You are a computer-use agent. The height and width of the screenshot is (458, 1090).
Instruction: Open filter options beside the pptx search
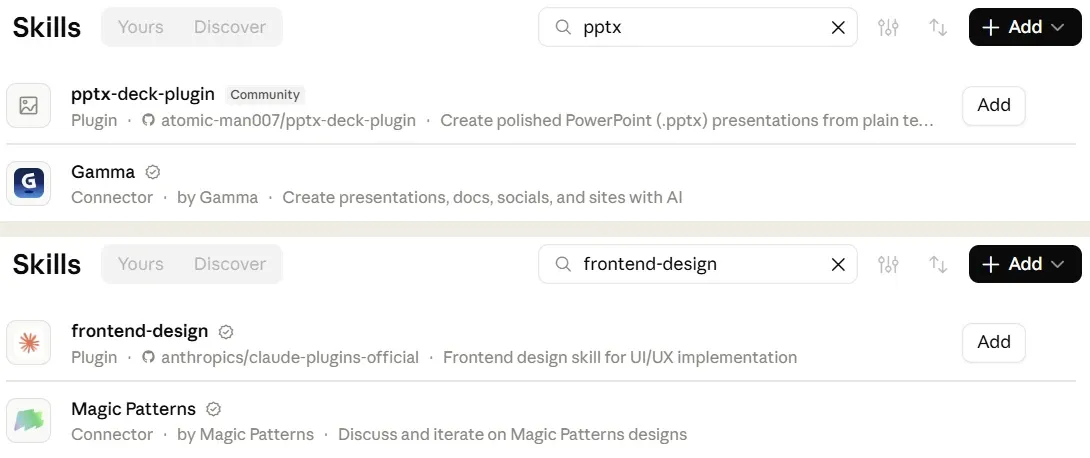coord(888,27)
